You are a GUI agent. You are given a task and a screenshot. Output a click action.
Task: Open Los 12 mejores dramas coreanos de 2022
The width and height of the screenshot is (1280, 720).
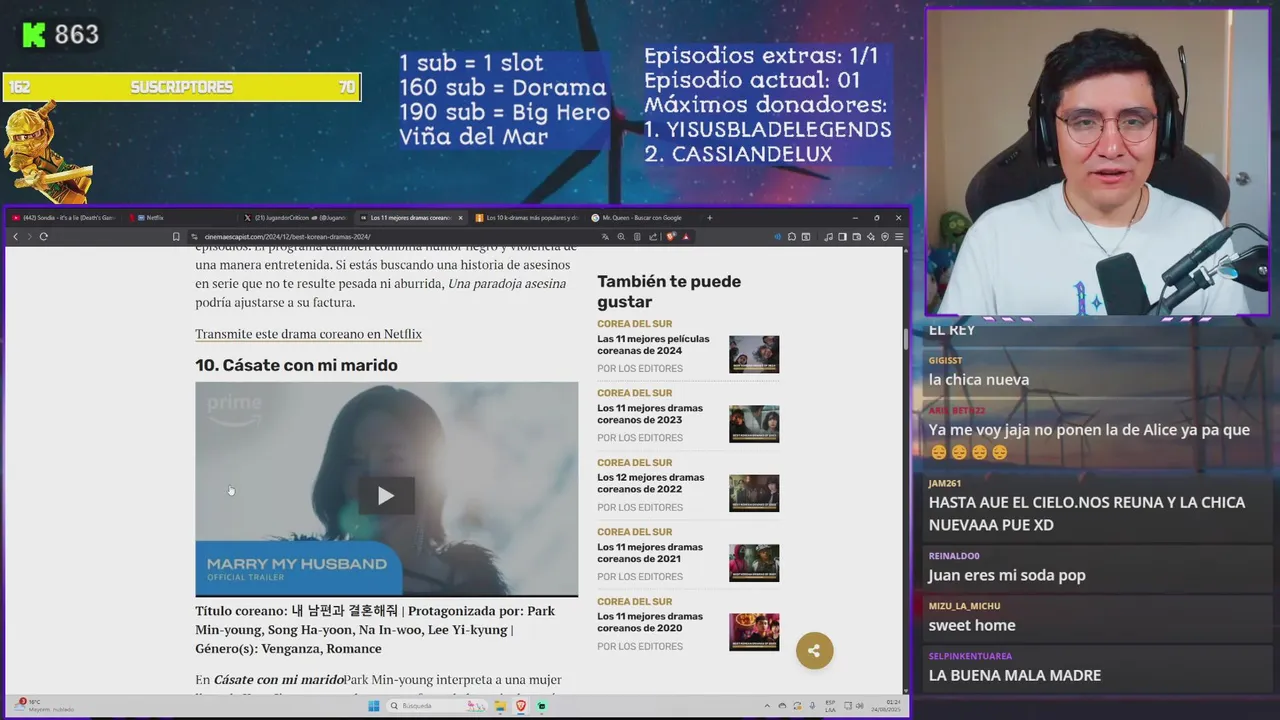click(x=650, y=483)
